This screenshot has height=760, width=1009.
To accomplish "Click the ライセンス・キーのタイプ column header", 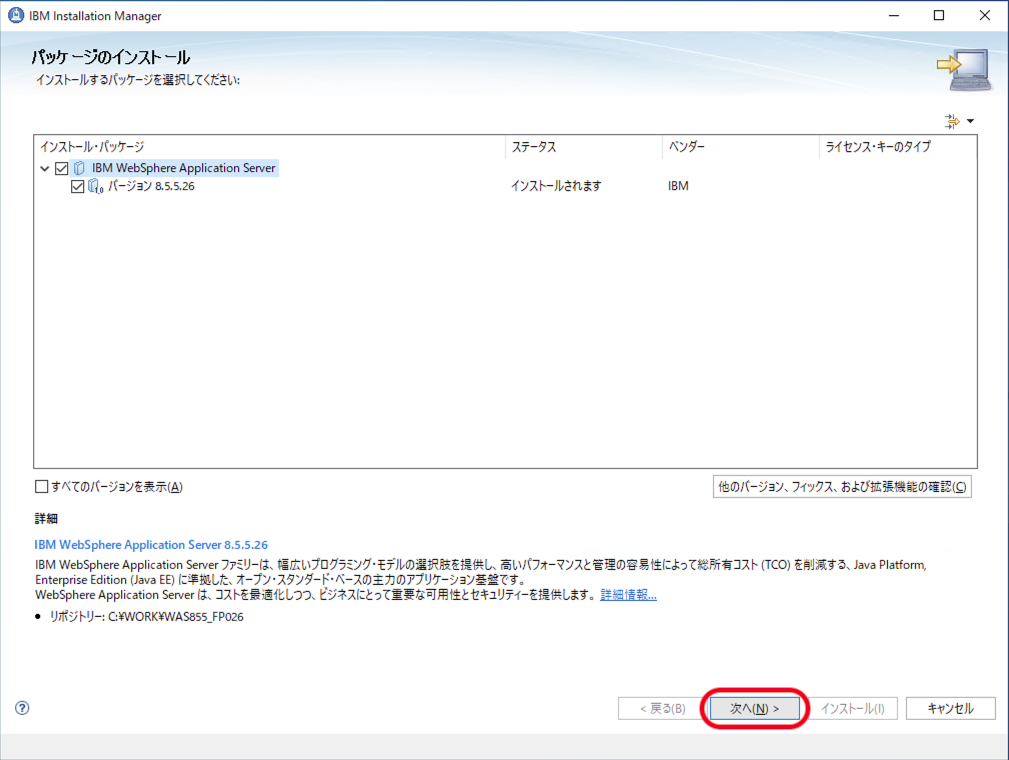I will pyautogui.click(x=898, y=147).
